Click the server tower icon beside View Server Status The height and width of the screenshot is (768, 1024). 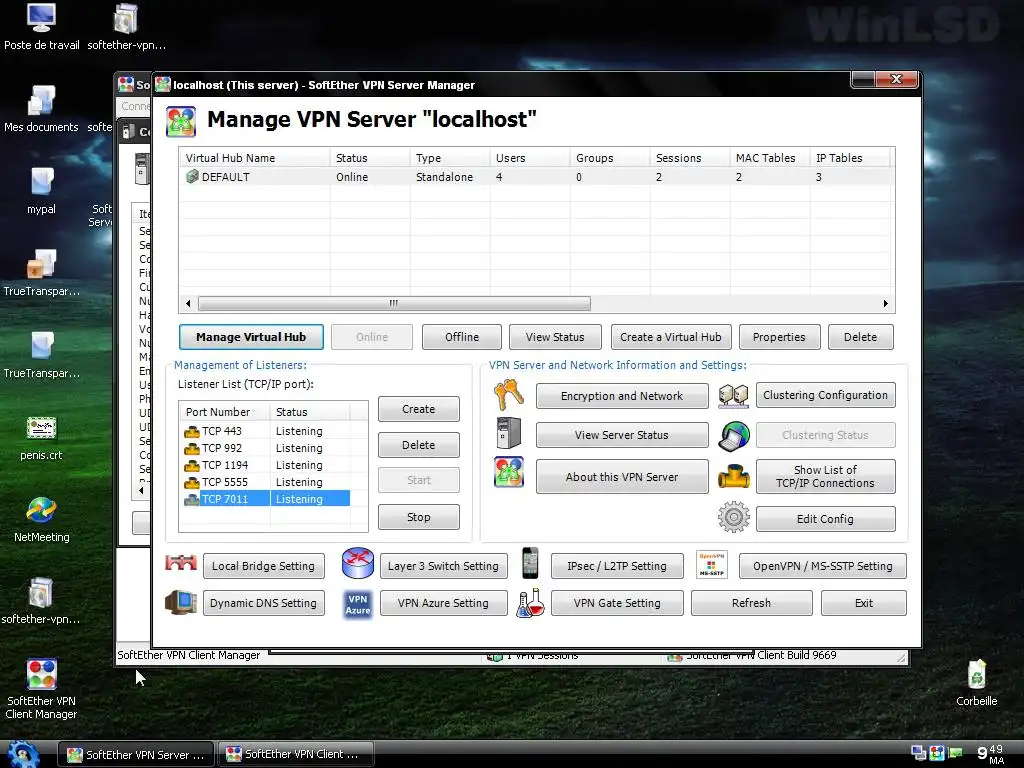click(509, 433)
